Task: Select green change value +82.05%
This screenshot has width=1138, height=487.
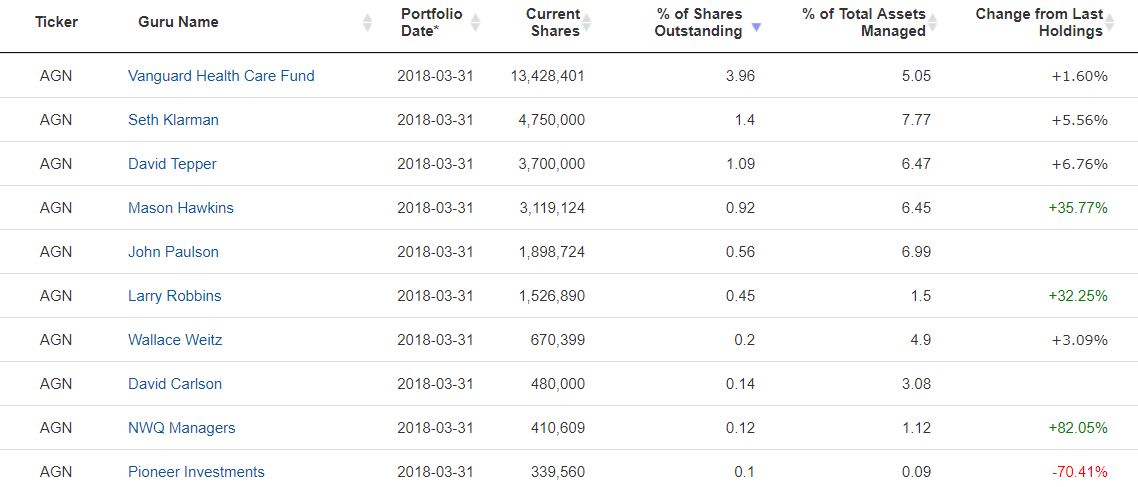Action: tap(1078, 428)
